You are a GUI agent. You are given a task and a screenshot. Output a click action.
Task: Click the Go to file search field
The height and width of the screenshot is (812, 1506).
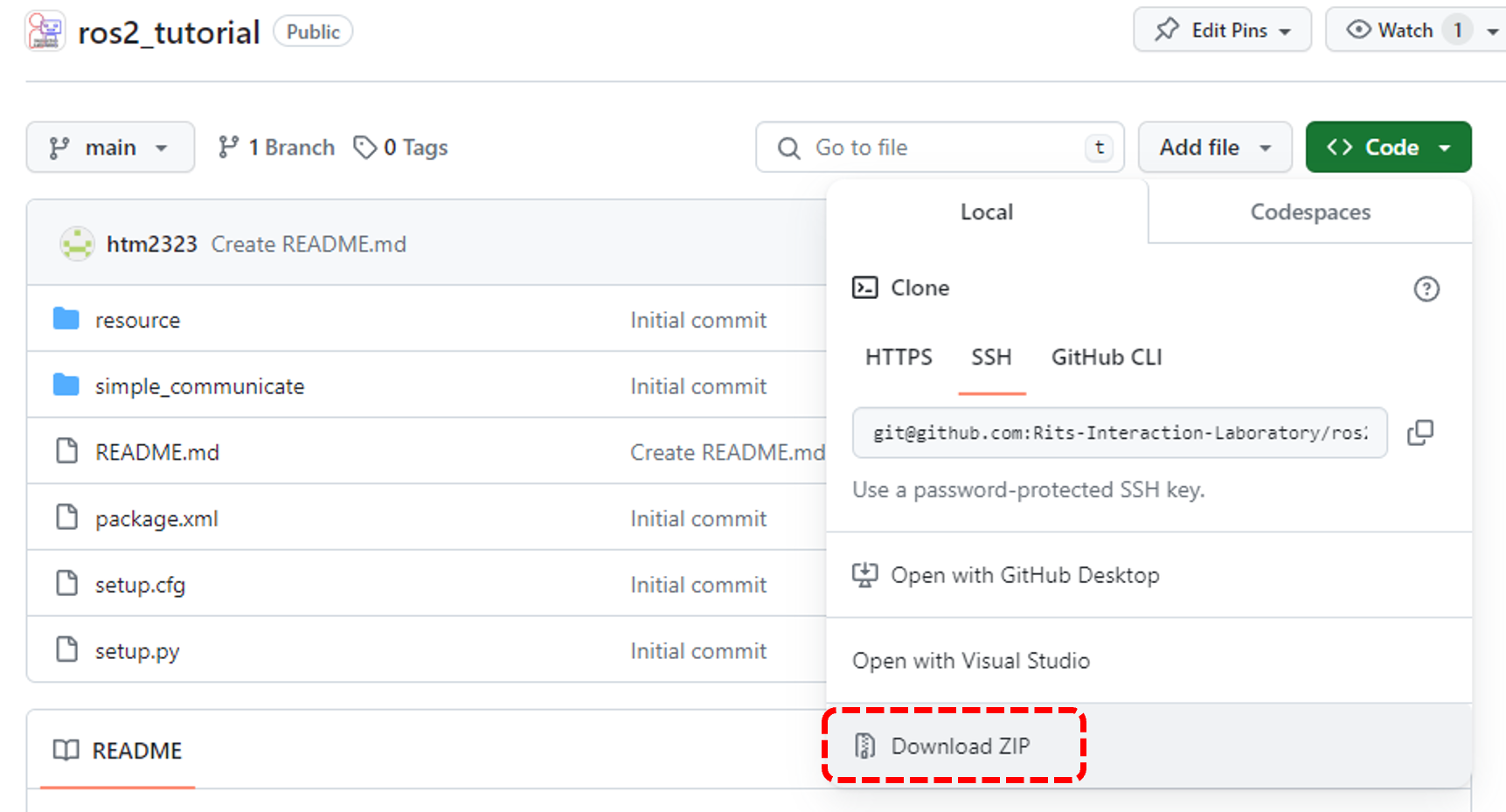tap(940, 147)
